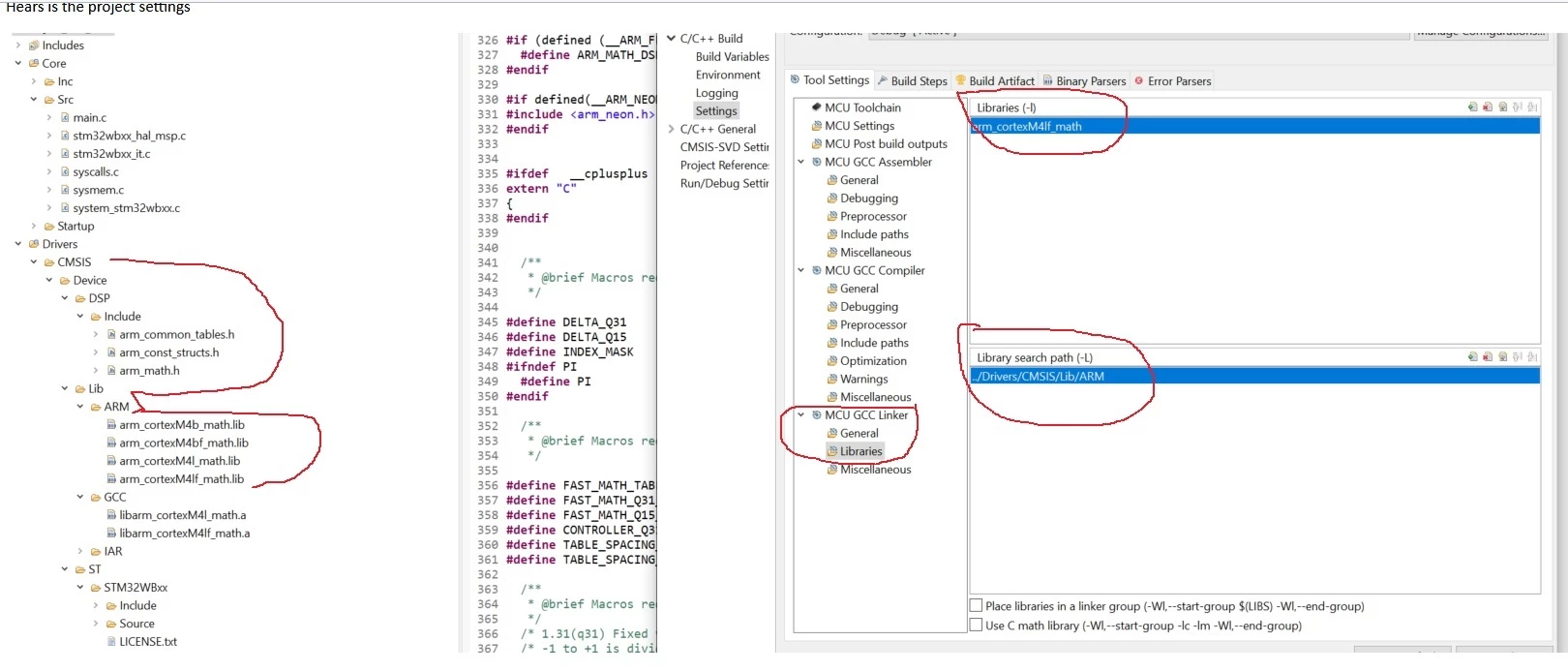This screenshot has height=672, width=1568.
Task: Open the Error Parsers tab
Action: pyautogui.click(x=1172, y=81)
